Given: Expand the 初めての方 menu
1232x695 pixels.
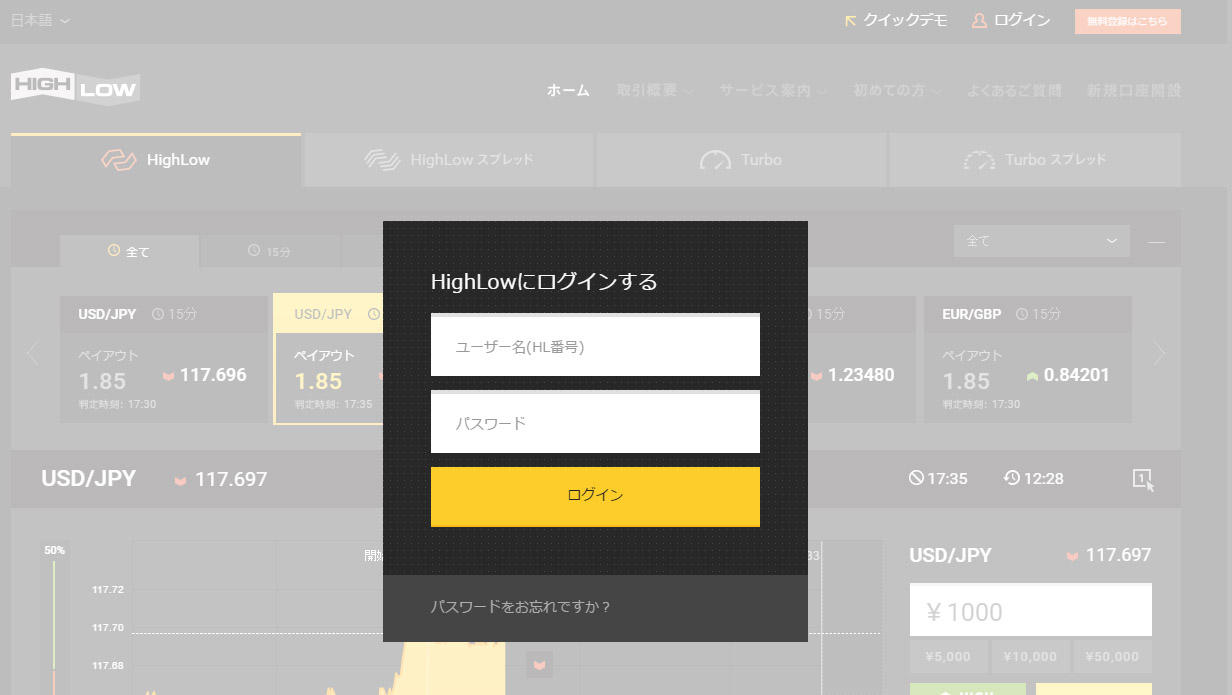Looking at the screenshot, I should point(897,90).
